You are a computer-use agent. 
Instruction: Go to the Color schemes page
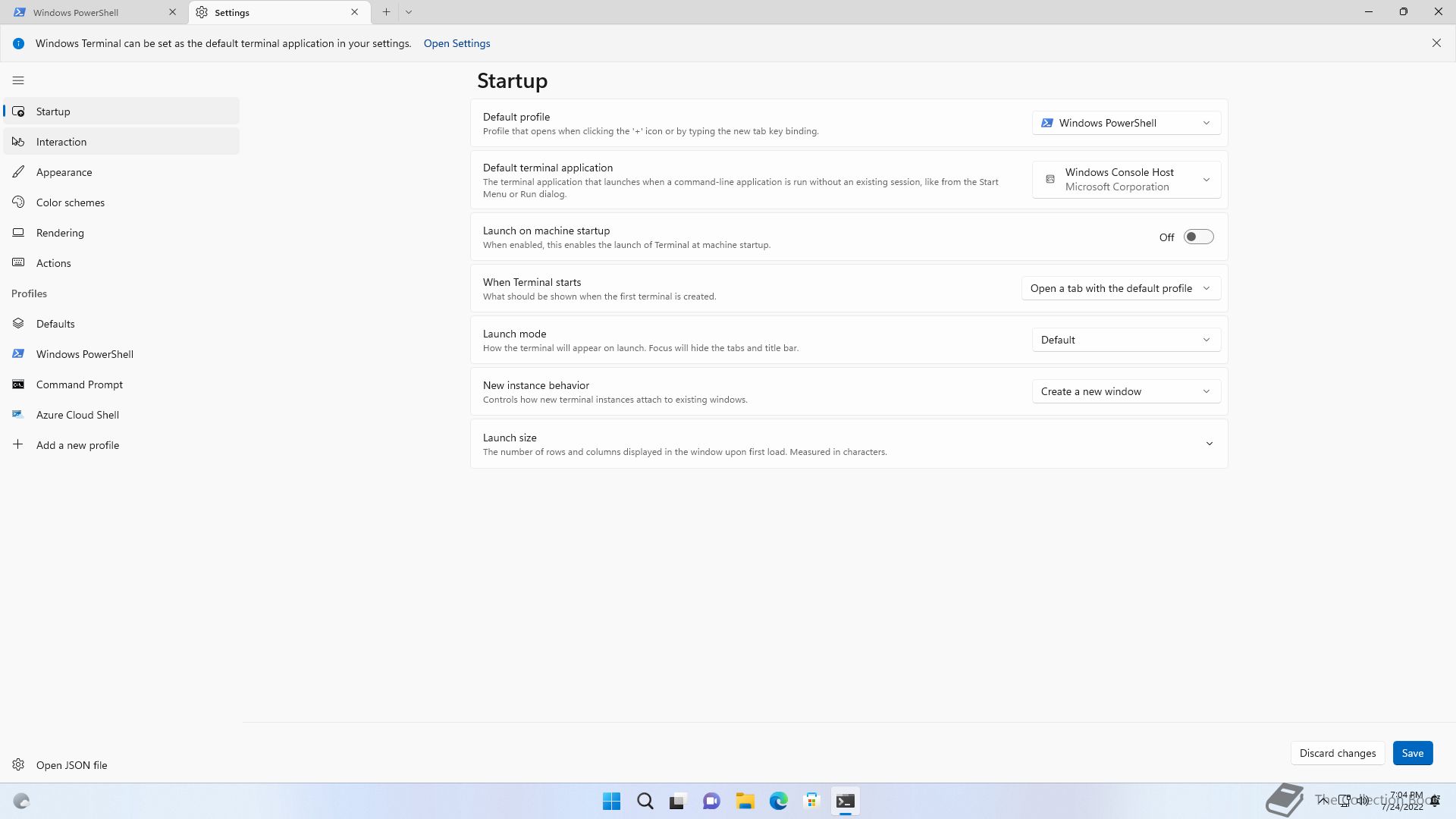(121, 202)
